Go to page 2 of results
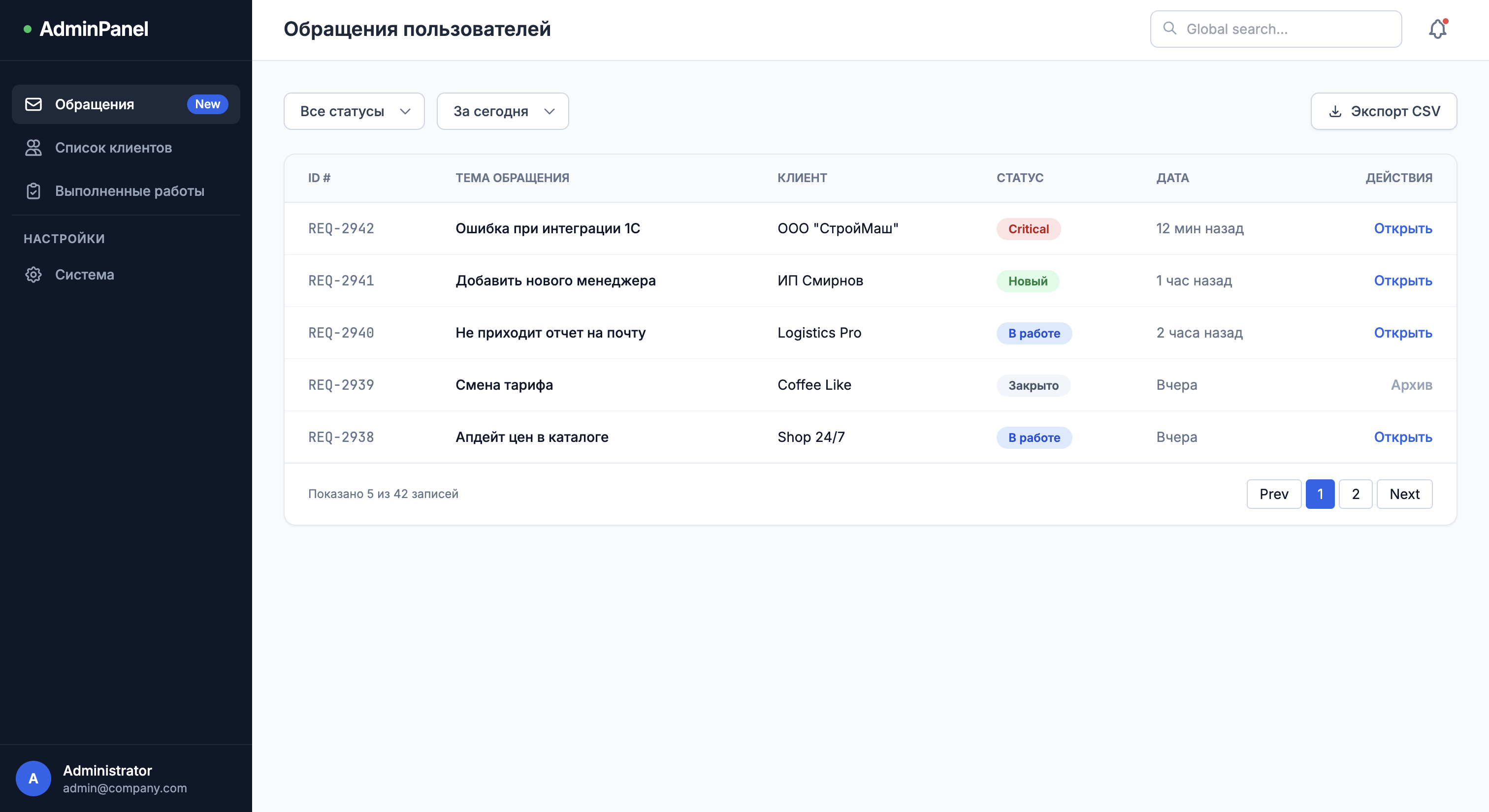The width and height of the screenshot is (1489, 812). (1356, 494)
